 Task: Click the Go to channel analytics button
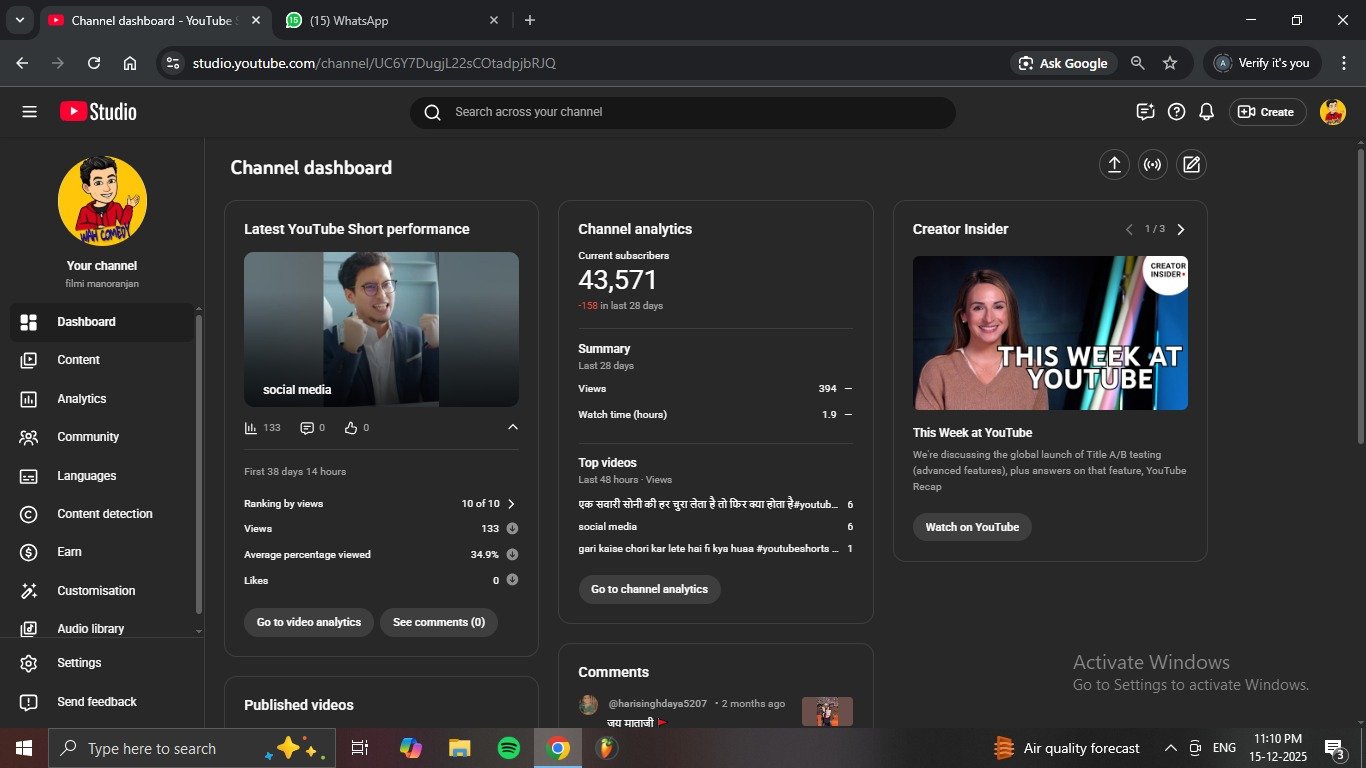[x=649, y=589]
